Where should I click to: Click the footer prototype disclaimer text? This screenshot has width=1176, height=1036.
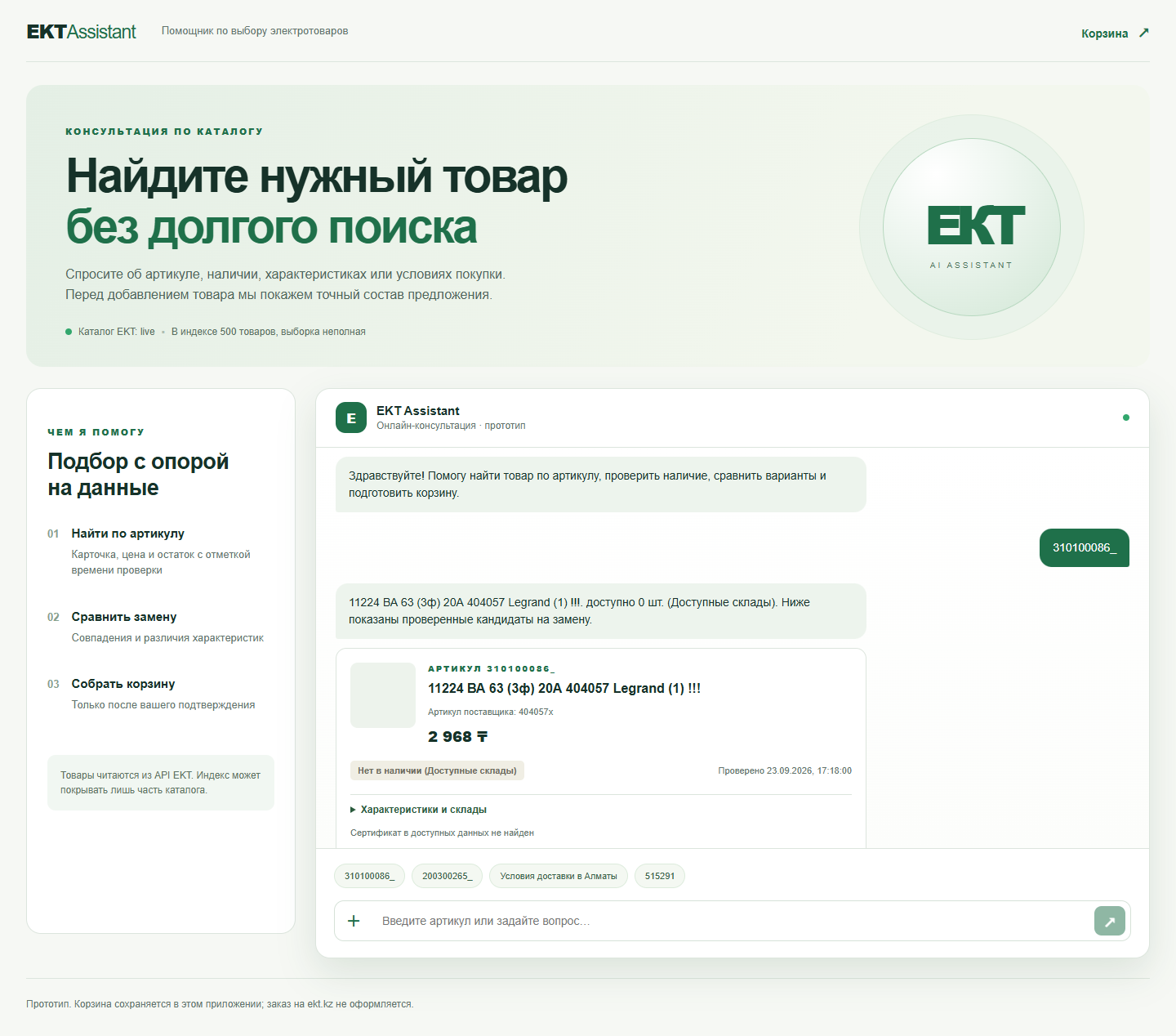click(220, 1004)
